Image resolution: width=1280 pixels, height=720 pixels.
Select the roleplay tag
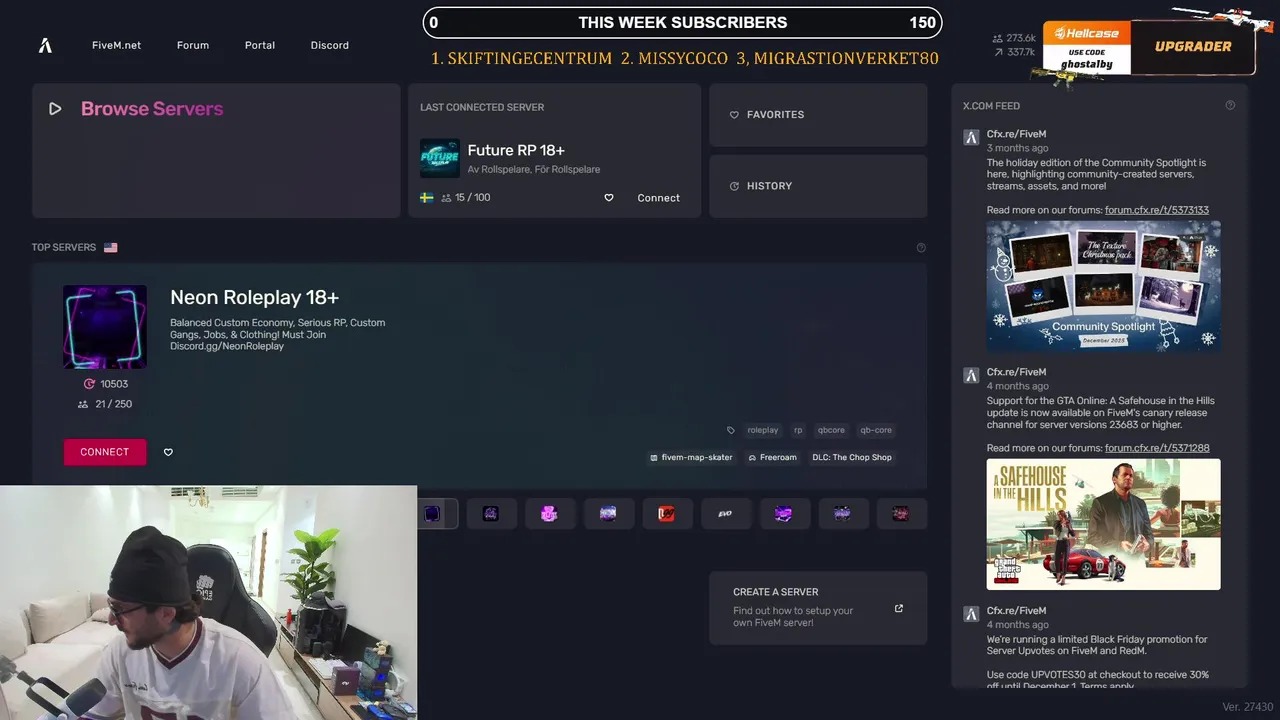tap(763, 430)
